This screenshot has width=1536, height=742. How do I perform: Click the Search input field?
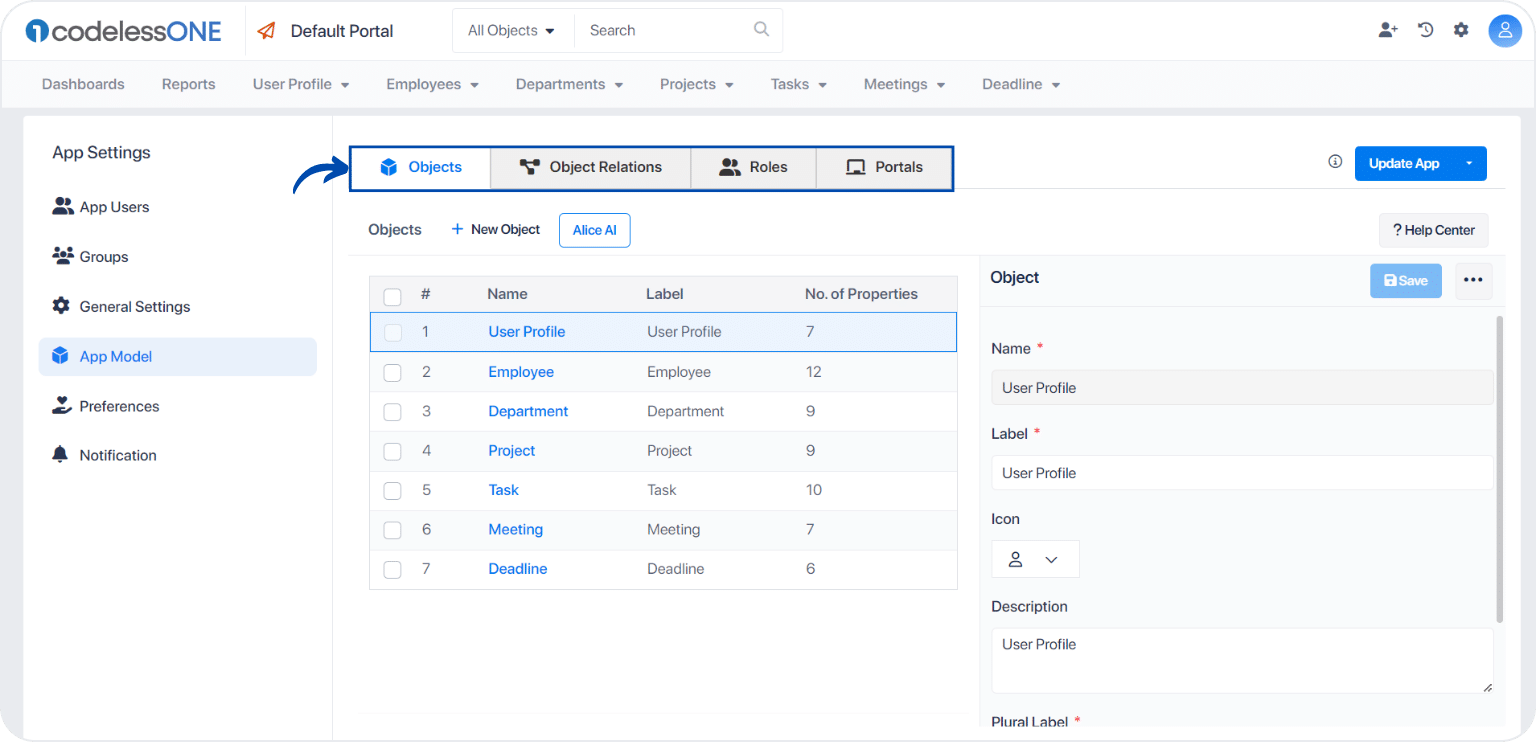tap(665, 31)
